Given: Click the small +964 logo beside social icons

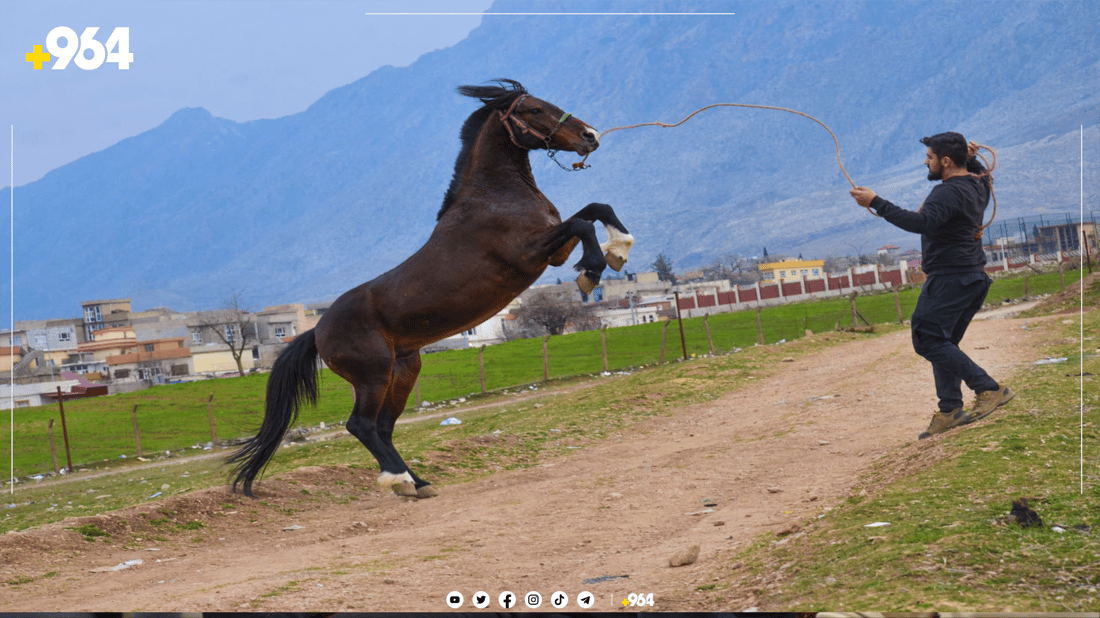Looking at the screenshot, I should pyautogui.click(x=638, y=600).
